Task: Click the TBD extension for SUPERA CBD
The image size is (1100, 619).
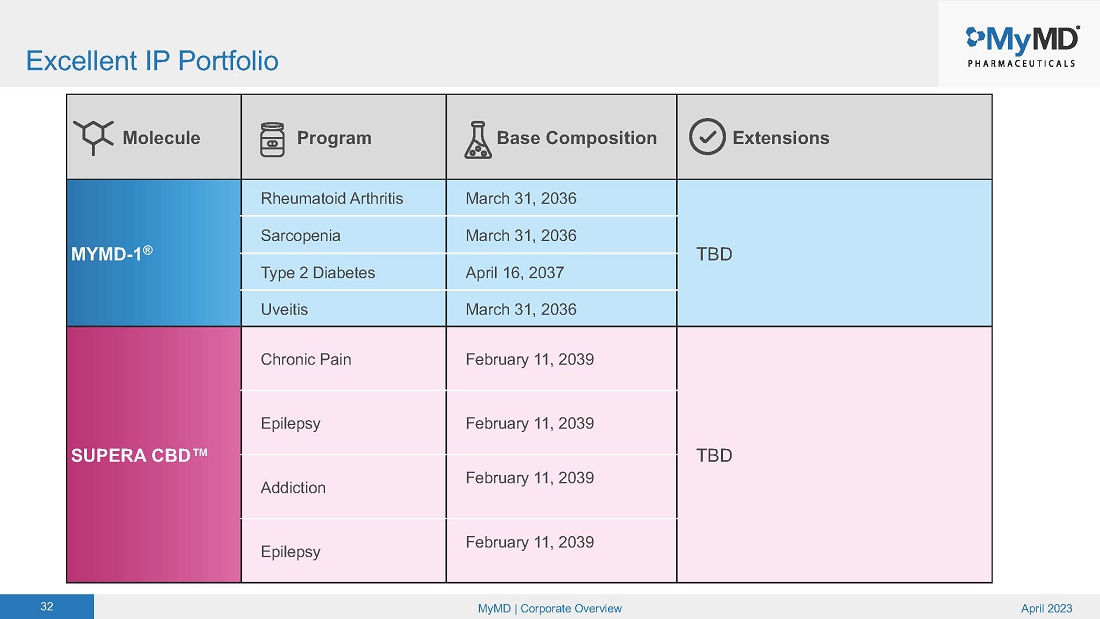Action: click(715, 455)
